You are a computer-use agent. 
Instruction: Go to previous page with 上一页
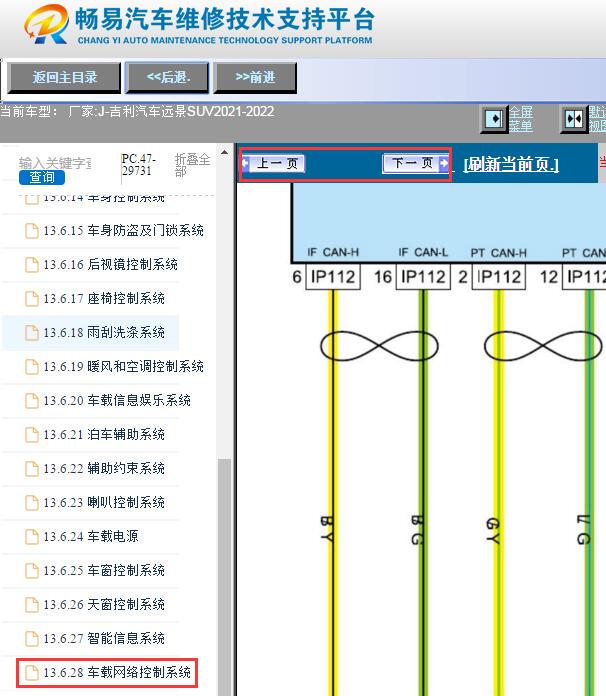tap(273, 163)
